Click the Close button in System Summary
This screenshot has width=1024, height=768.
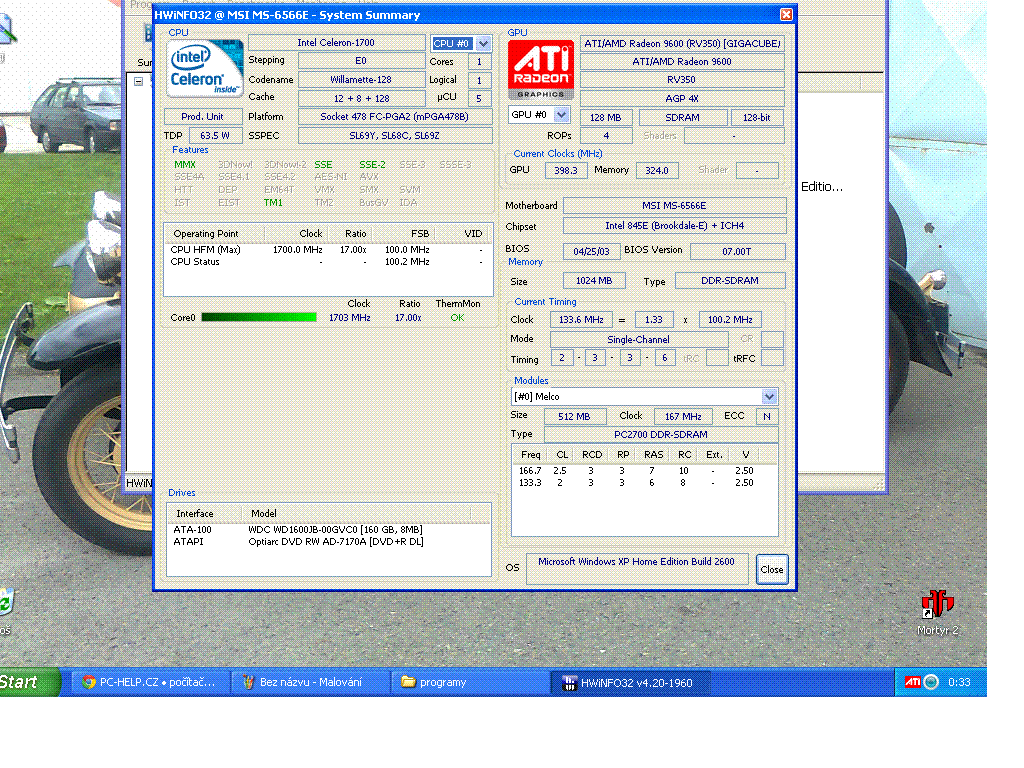(x=771, y=569)
